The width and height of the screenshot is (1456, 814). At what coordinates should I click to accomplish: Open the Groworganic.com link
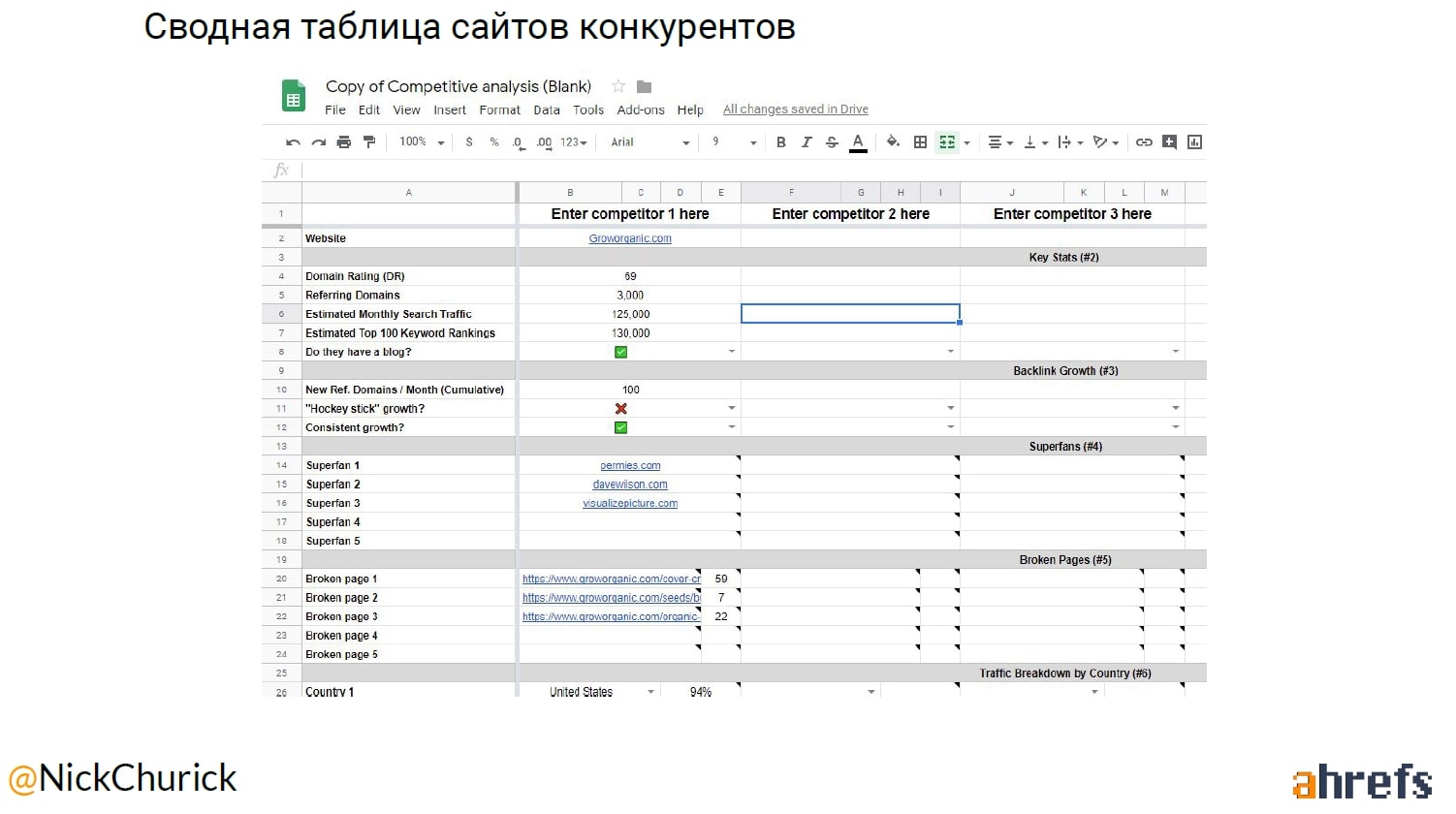click(x=630, y=238)
